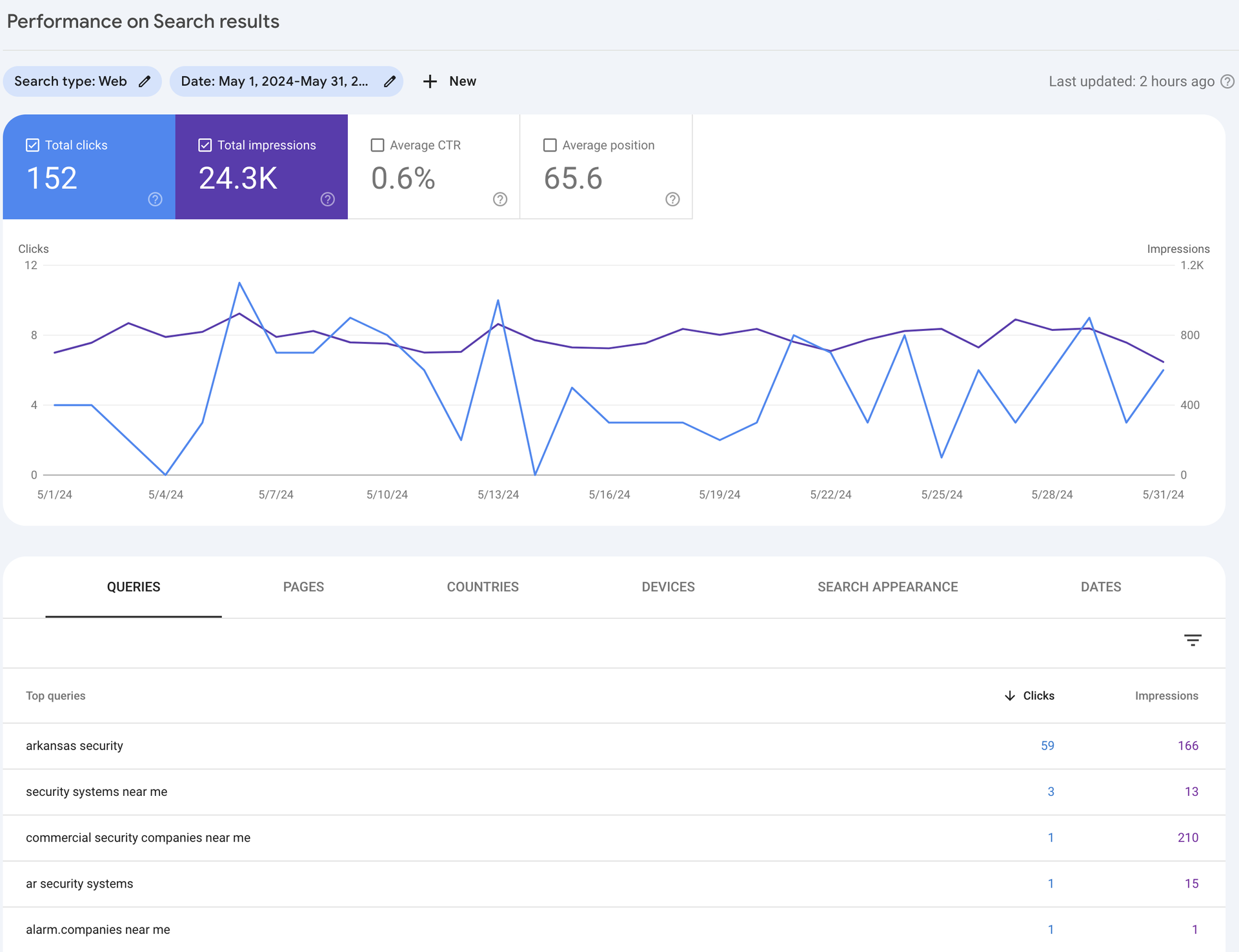Click help icon in Average position card
The width and height of the screenshot is (1239, 952).
[672, 199]
